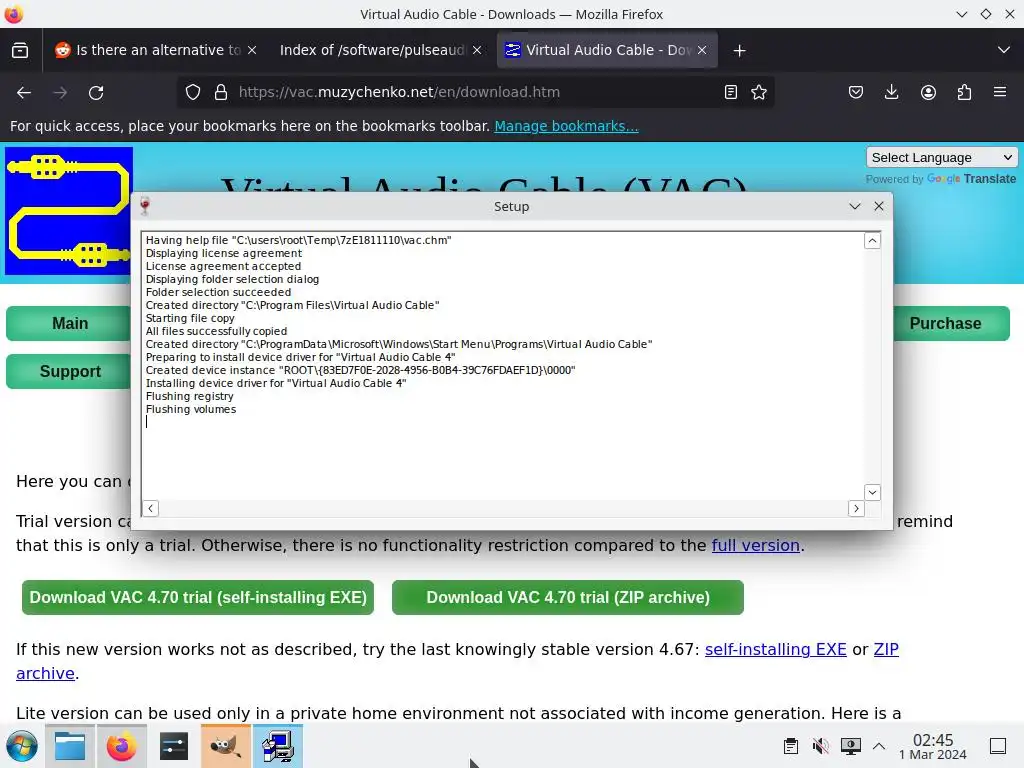Follow the 'full version' link

[756, 545]
